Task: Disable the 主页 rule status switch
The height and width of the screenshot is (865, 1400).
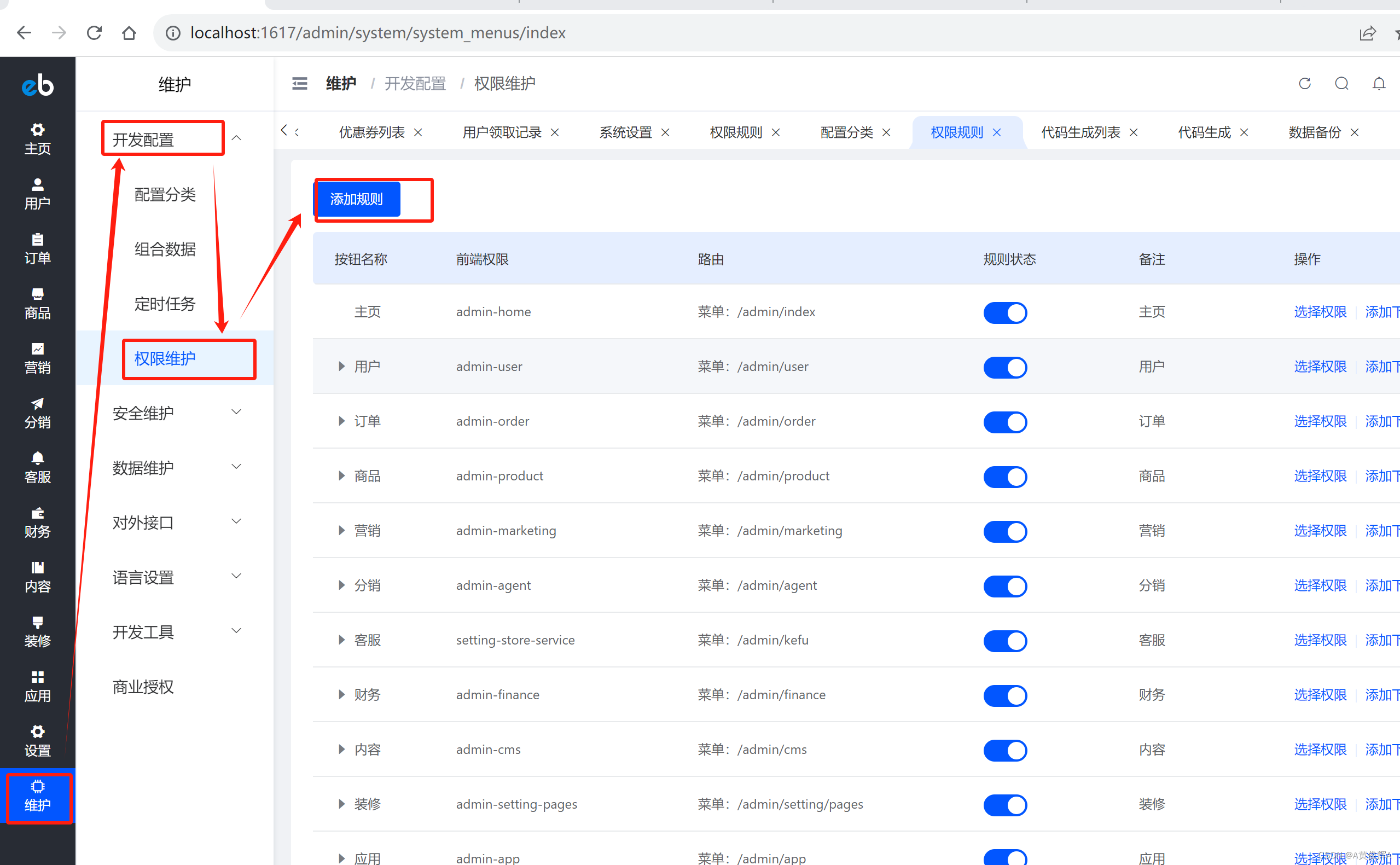Action: (x=1005, y=312)
